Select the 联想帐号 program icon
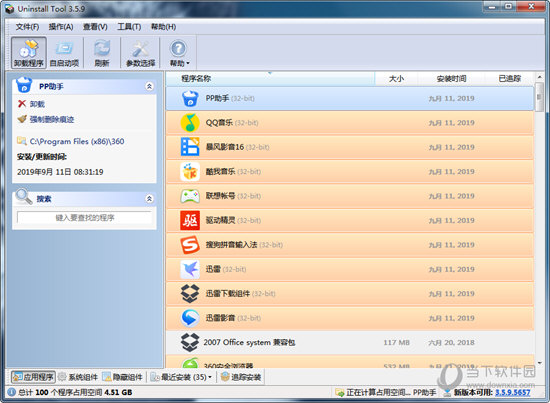550x403 pixels. (x=190, y=196)
